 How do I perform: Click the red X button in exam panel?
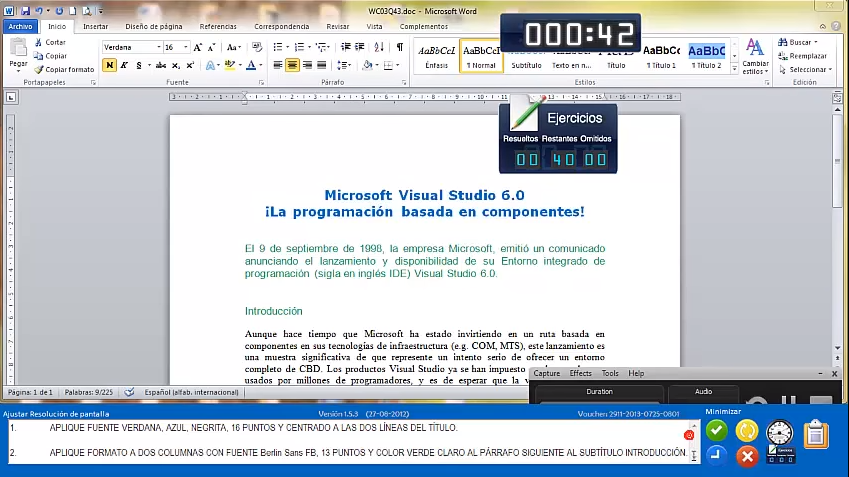(x=747, y=456)
